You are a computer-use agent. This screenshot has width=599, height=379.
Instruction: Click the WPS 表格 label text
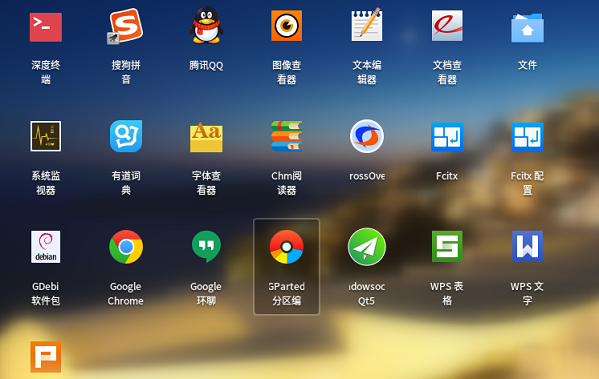pyautogui.click(x=447, y=293)
